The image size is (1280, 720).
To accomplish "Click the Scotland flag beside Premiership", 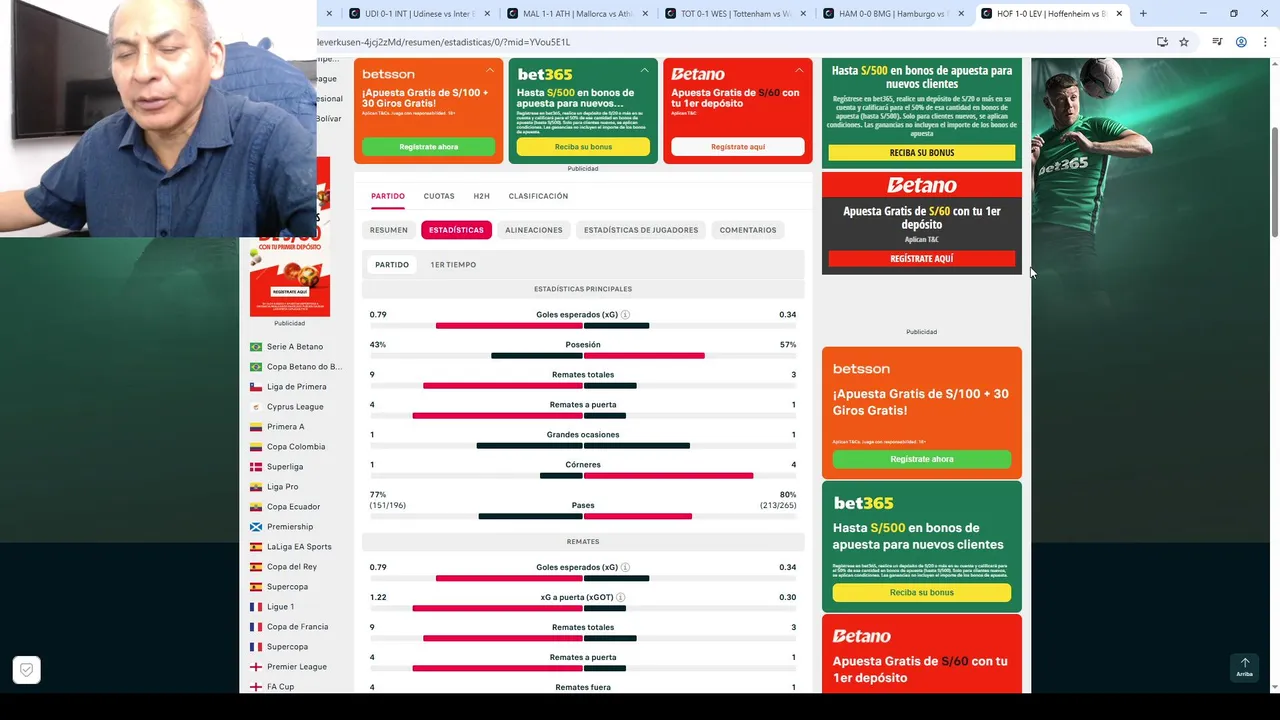I will coord(256,527).
